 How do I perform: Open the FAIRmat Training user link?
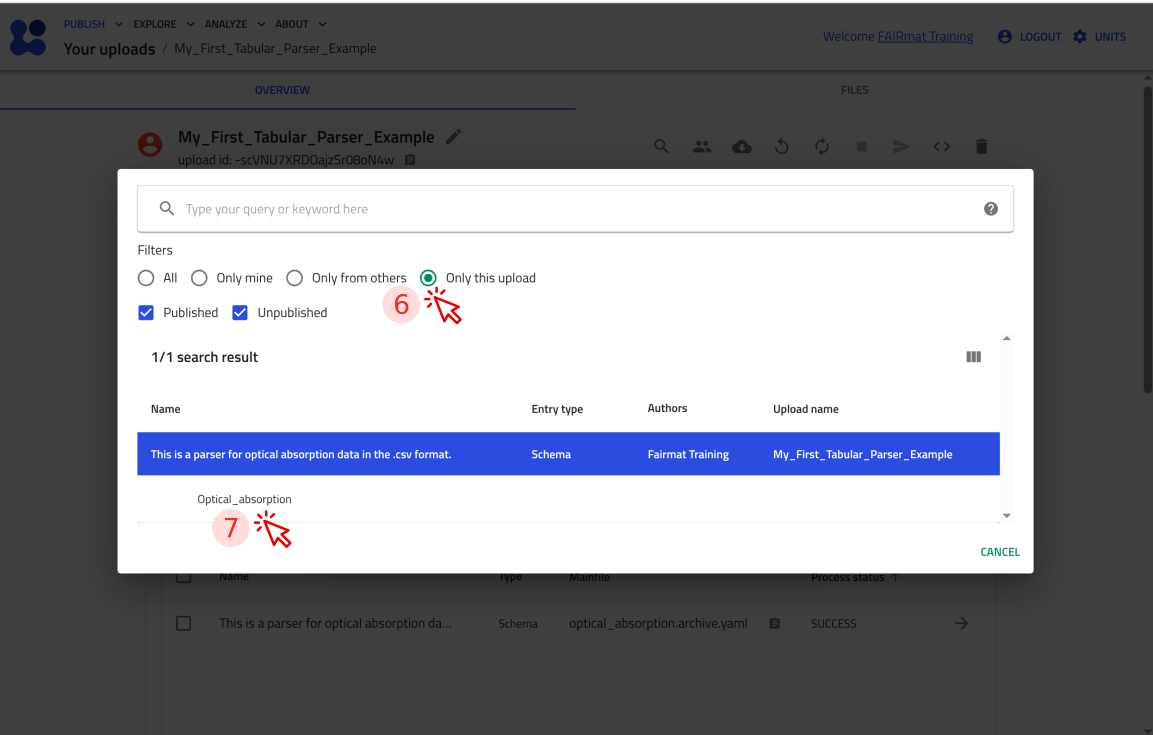925,37
